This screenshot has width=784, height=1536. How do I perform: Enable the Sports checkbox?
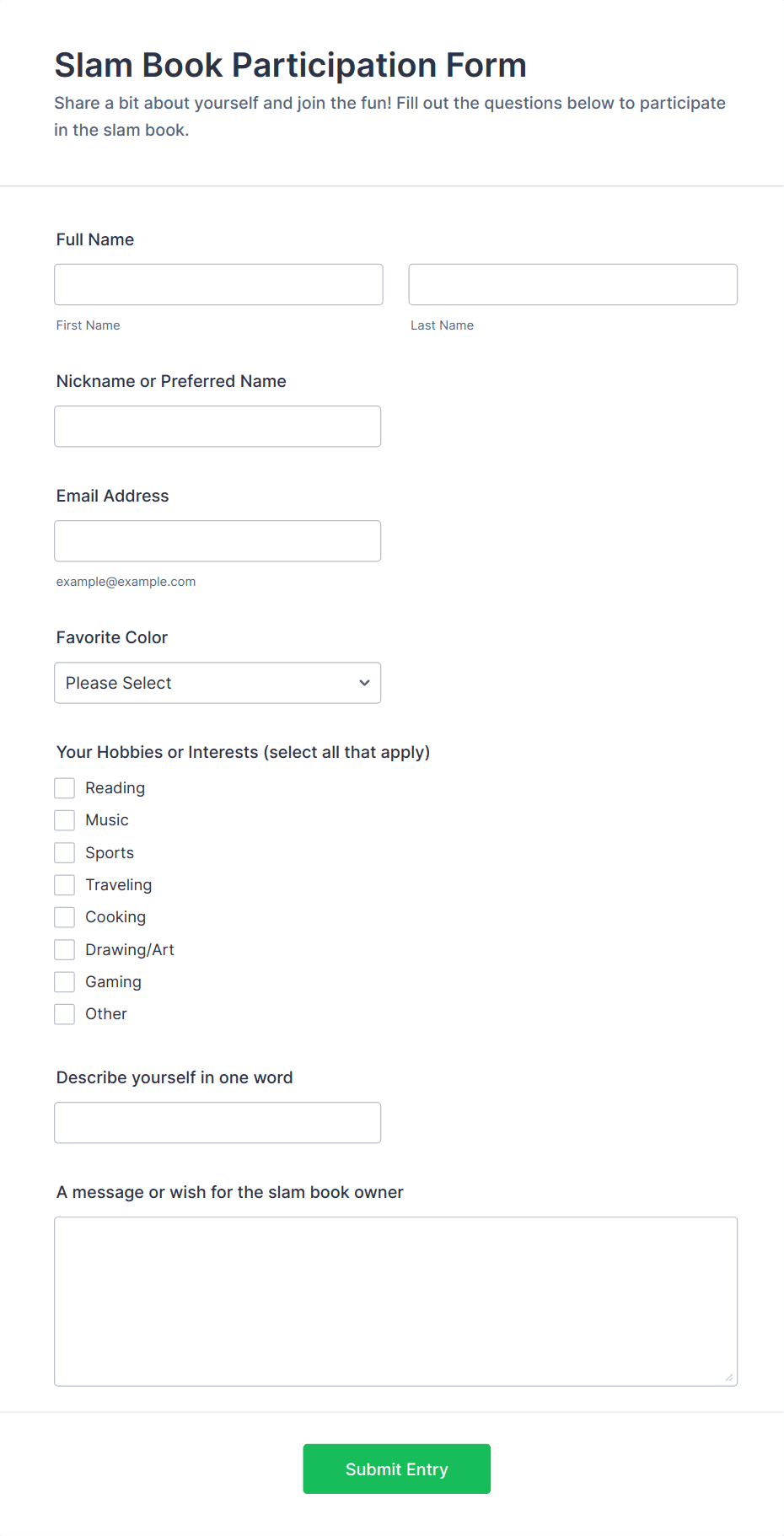coord(65,853)
